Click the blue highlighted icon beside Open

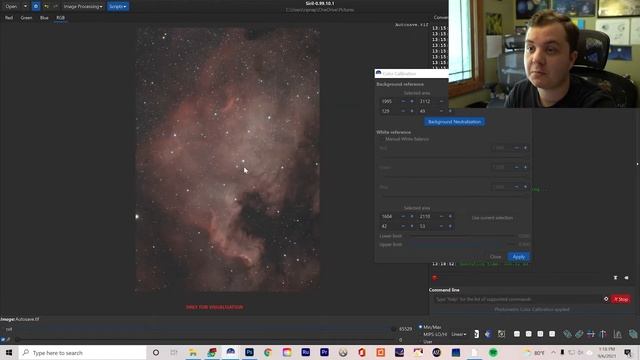click(36, 7)
